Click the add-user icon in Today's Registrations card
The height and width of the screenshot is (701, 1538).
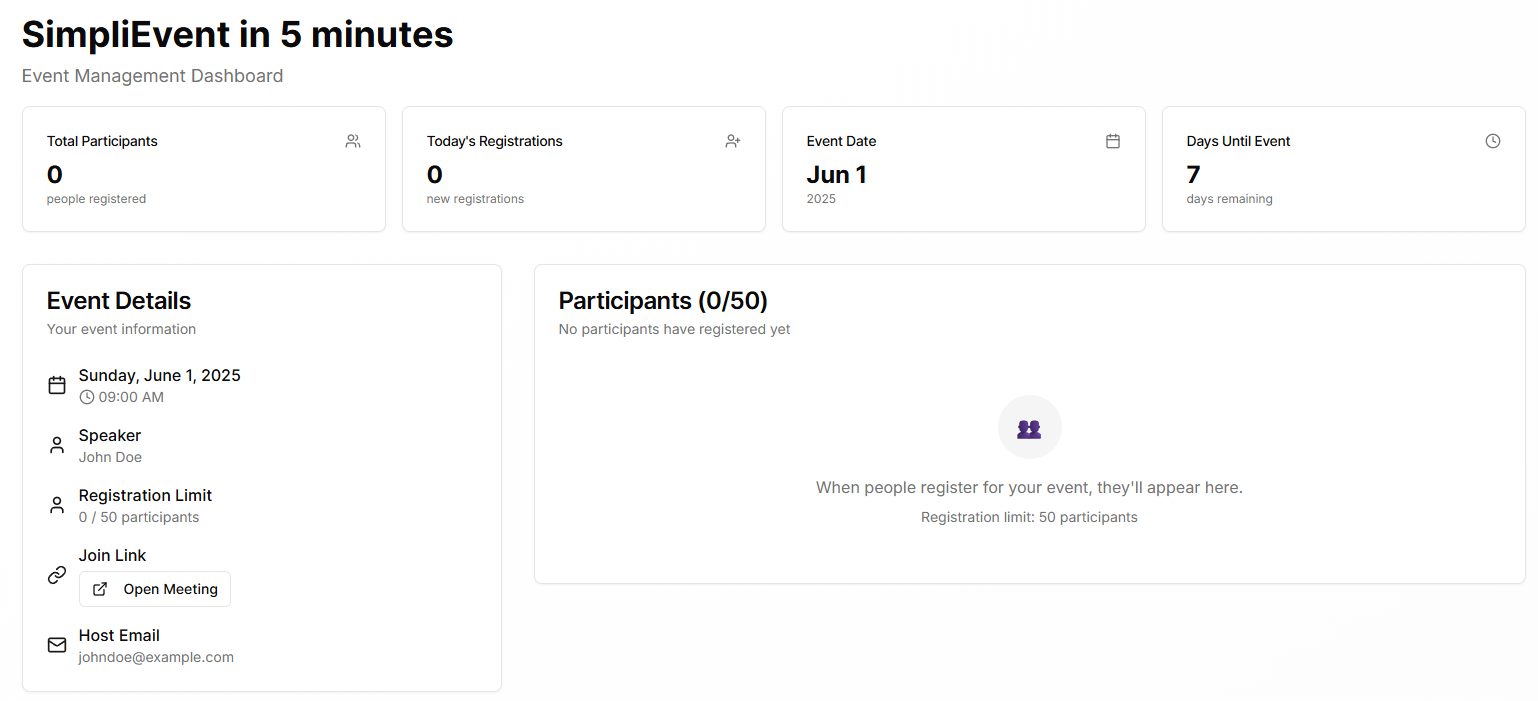[x=733, y=141]
